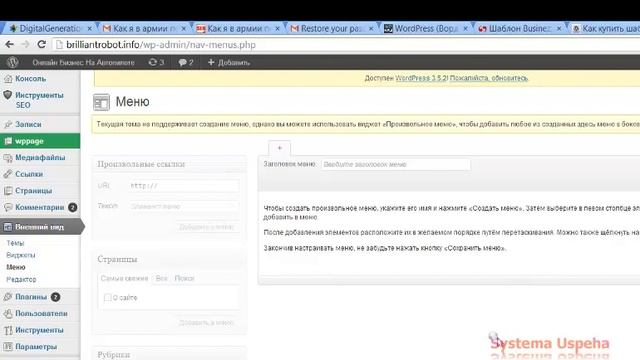640x360 pixels.
Task: Click the Инструменты tools icon near the sidebar bottom
Action: [8, 330]
